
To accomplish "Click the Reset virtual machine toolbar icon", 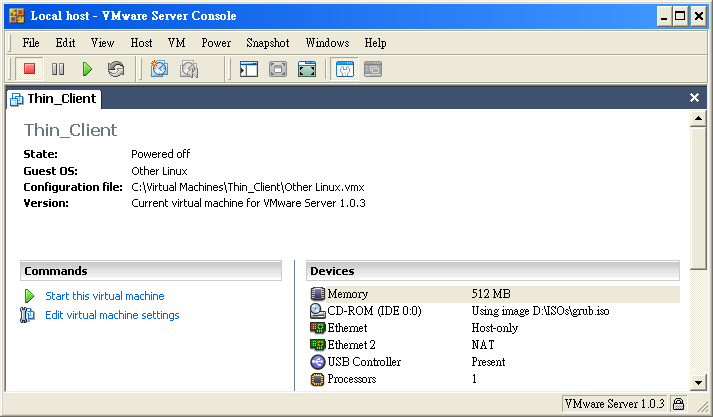I will coord(115,69).
